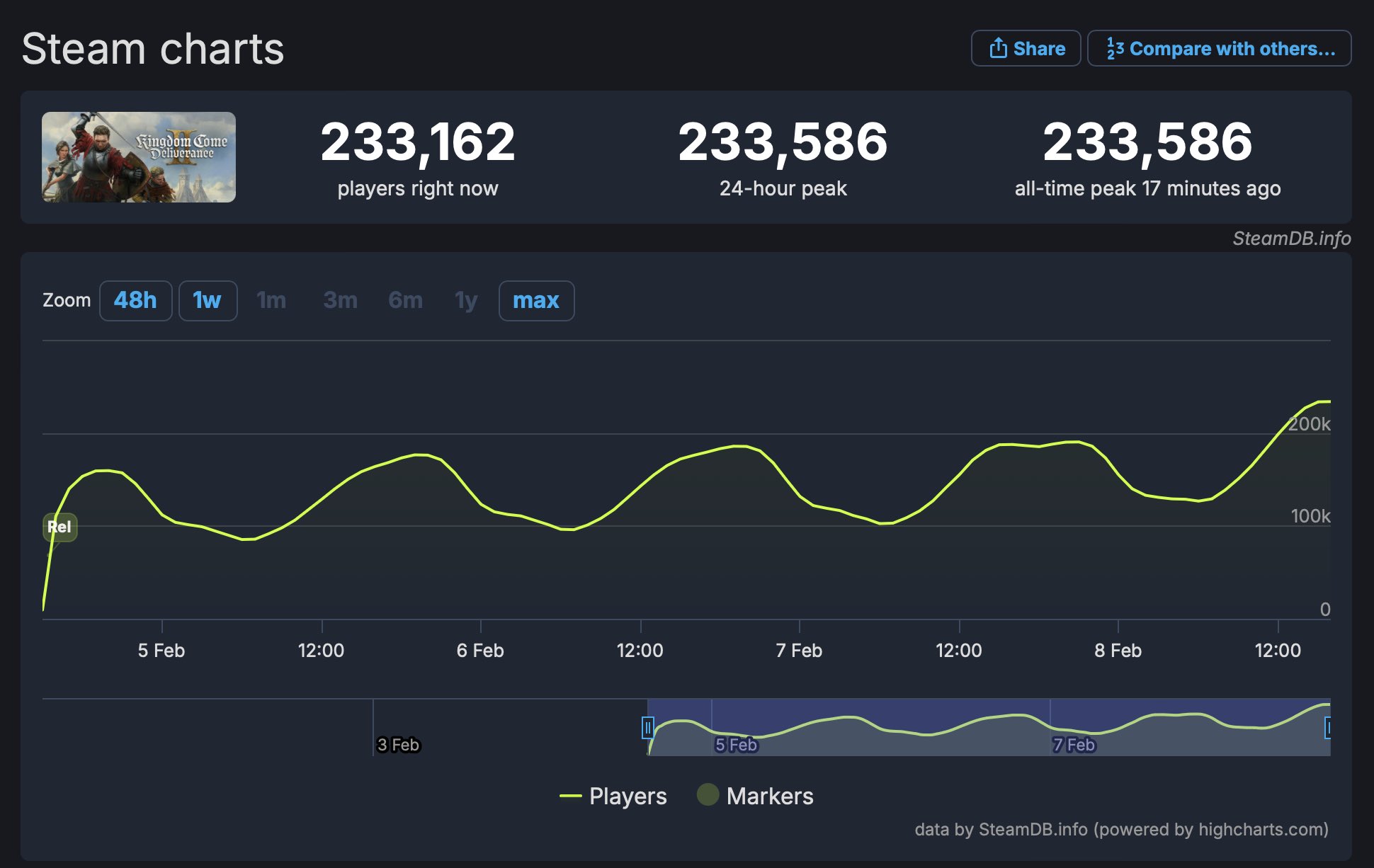Open Compare with others dialog
The height and width of the screenshot is (868, 1374).
pos(1219,48)
